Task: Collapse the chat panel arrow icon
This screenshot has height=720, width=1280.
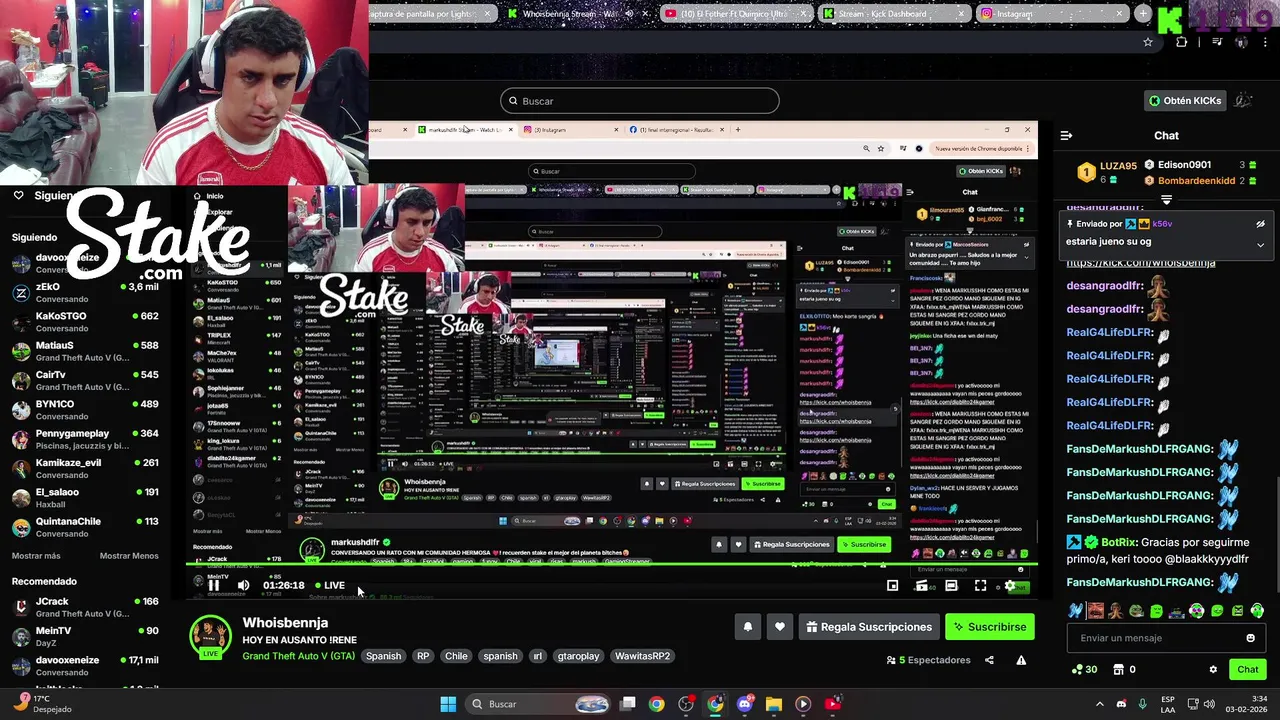Action: 1066,135
